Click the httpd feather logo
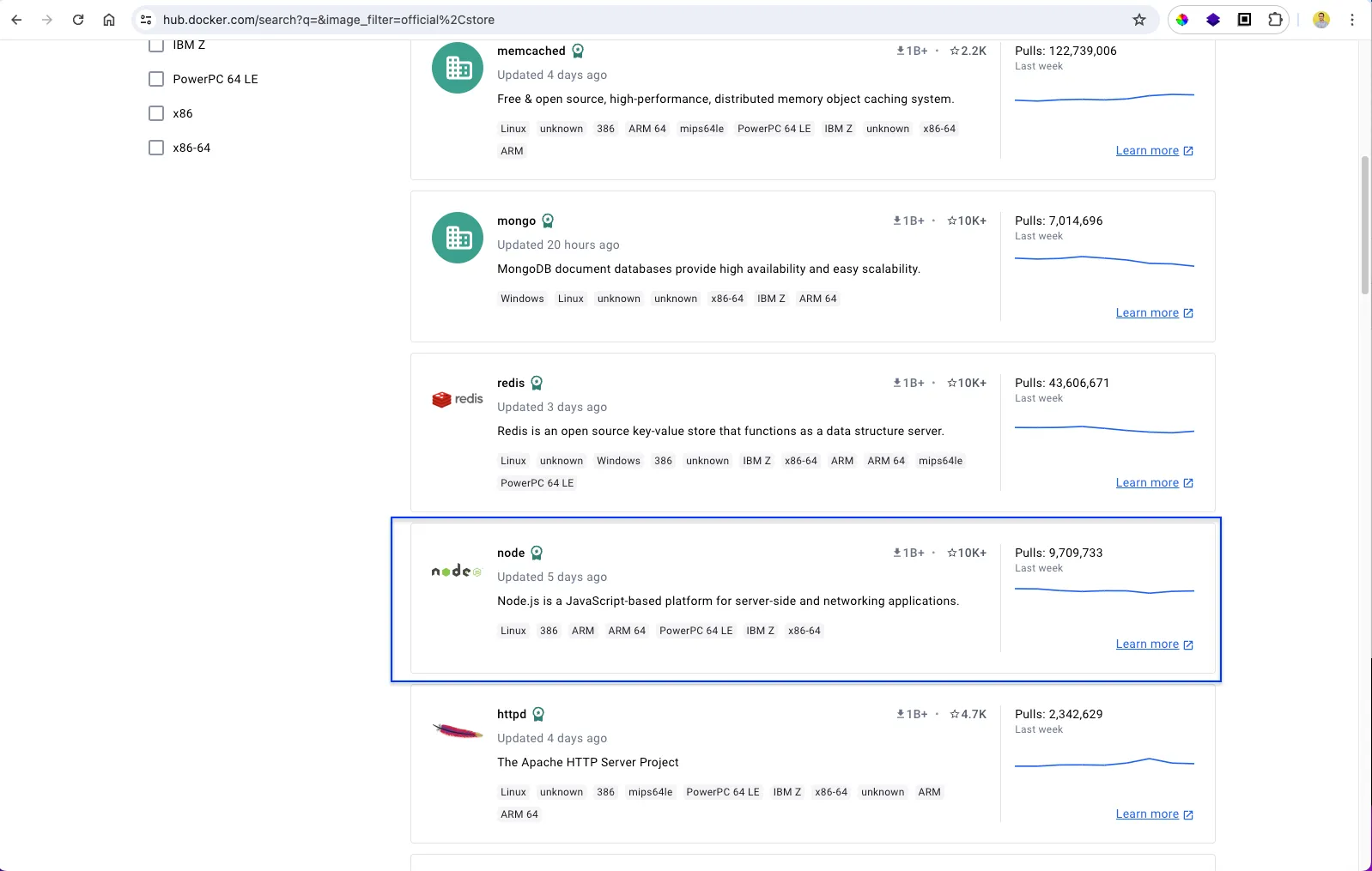 pos(458,731)
